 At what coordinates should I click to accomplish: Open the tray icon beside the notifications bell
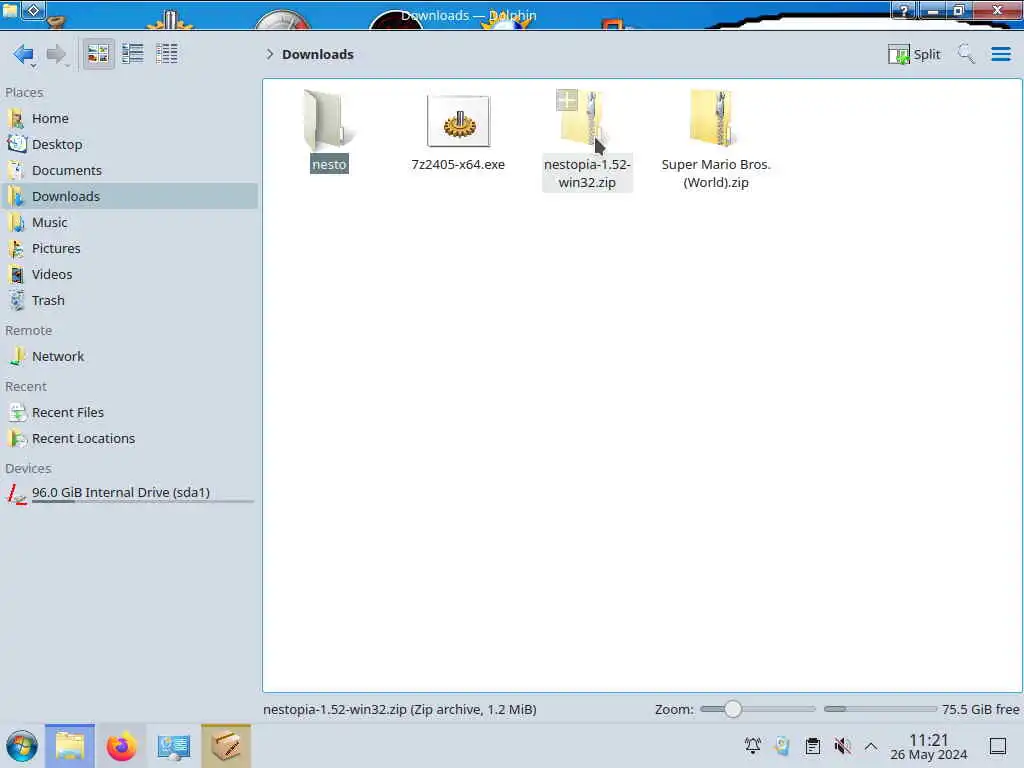(782, 746)
